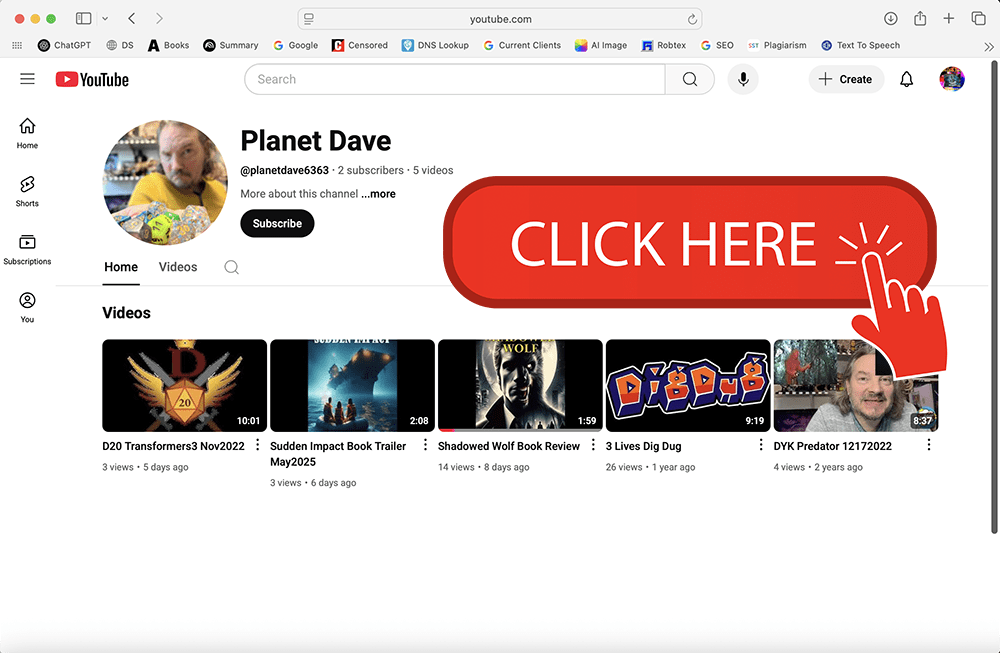The image size is (1000, 653).
Task: Open the SEO bookmark
Action: [x=717, y=45]
